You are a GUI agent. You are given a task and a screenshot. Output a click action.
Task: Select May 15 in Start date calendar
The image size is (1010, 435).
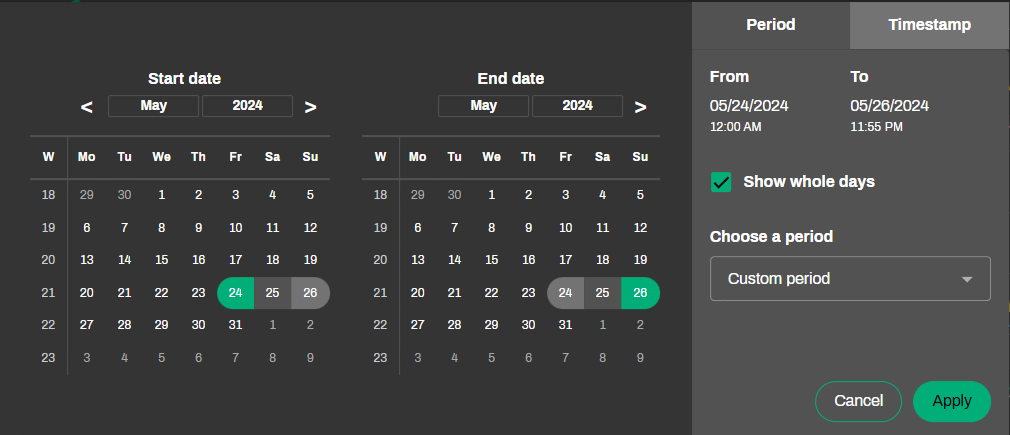[x=161, y=260]
